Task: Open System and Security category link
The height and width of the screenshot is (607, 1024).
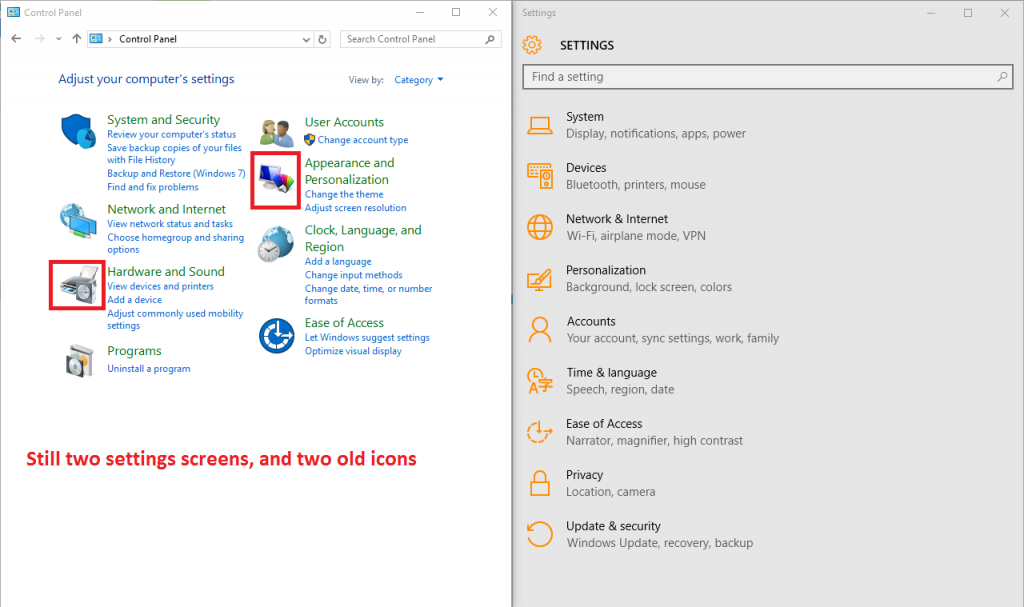Action: coord(163,120)
